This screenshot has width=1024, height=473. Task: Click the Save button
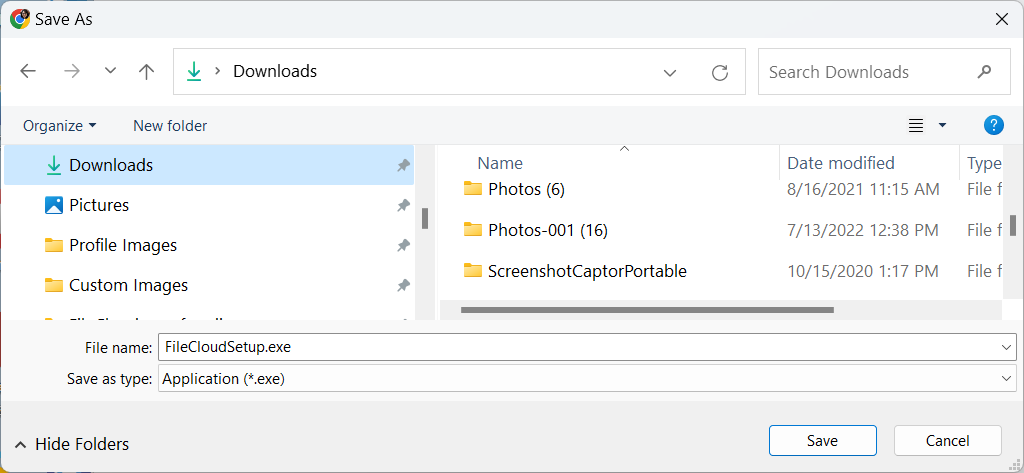[x=822, y=440]
